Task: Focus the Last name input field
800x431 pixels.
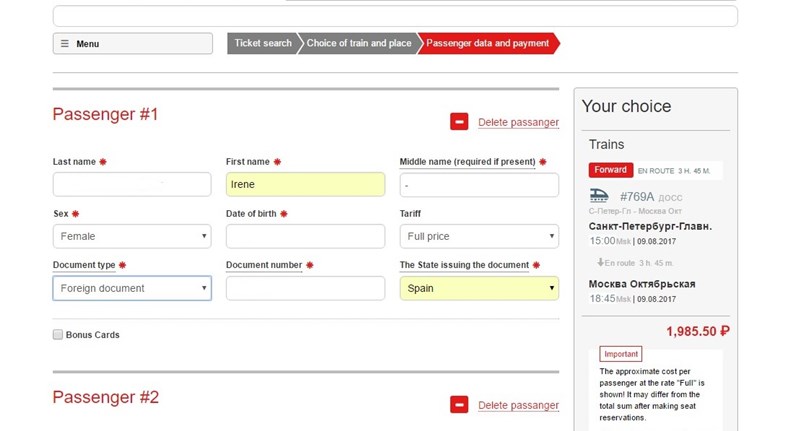Action: [x=132, y=184]
